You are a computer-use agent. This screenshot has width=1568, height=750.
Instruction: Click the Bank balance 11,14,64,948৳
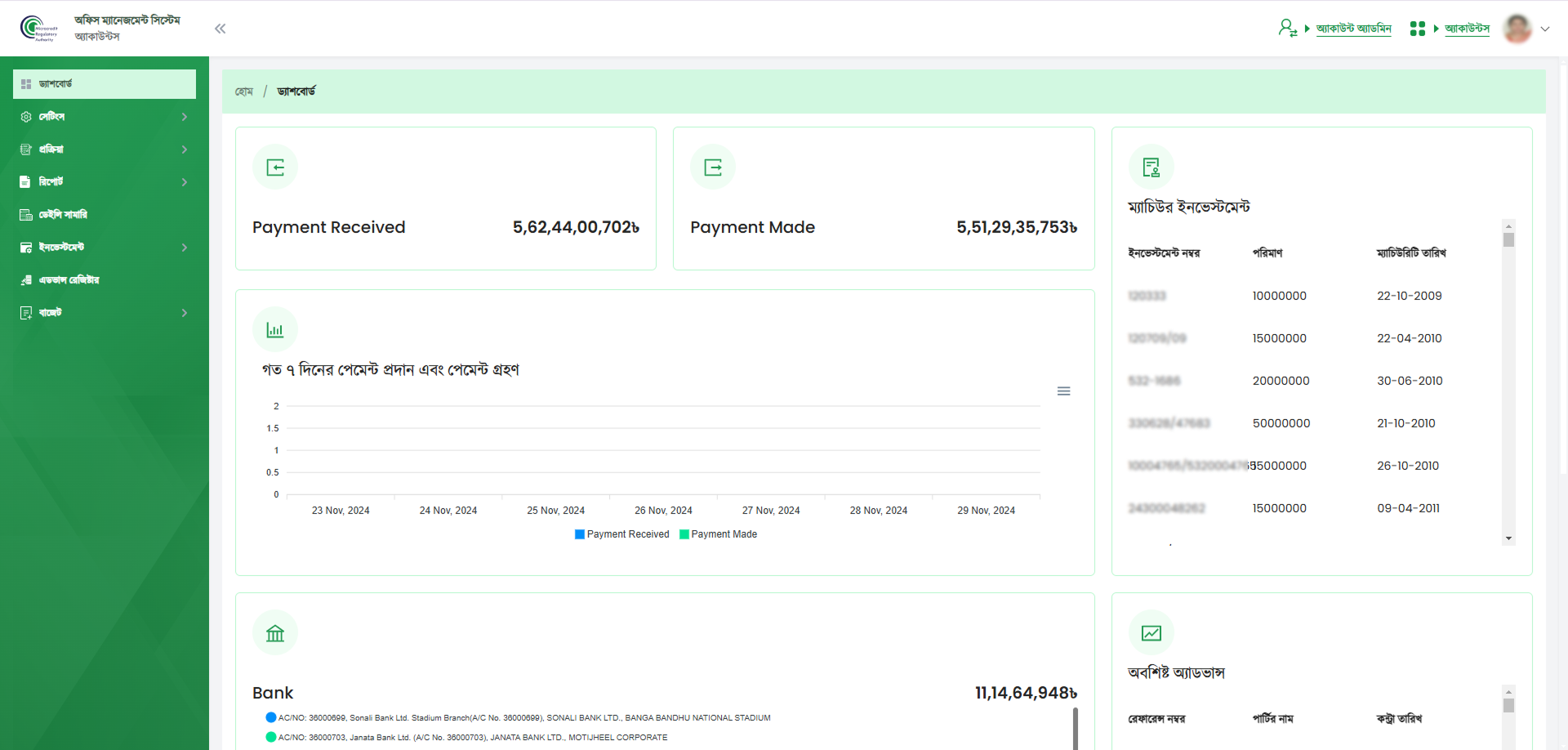pyautogui.click(x=1027, y=693)
